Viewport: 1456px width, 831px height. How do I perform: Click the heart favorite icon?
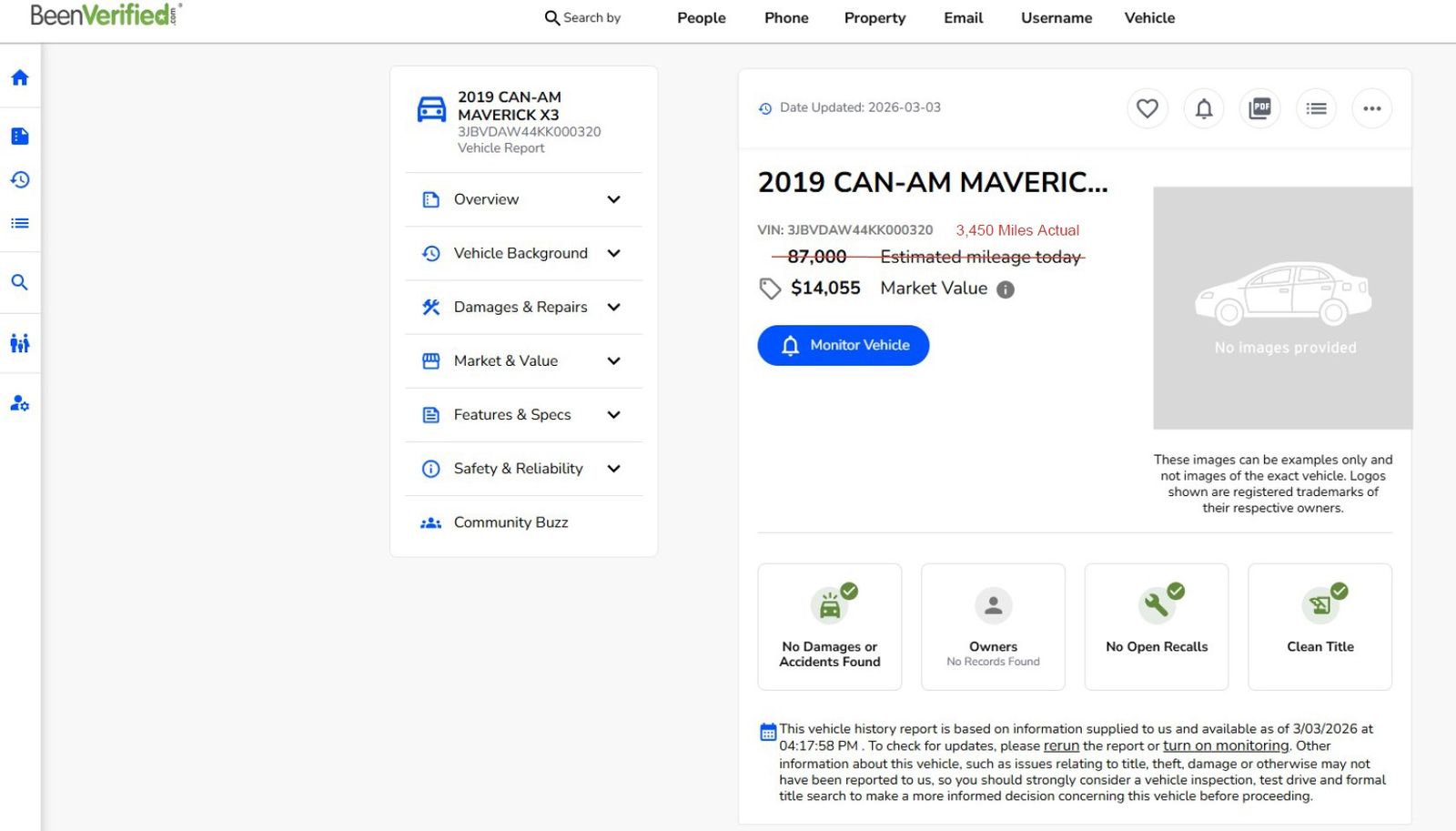(1147, 108)
